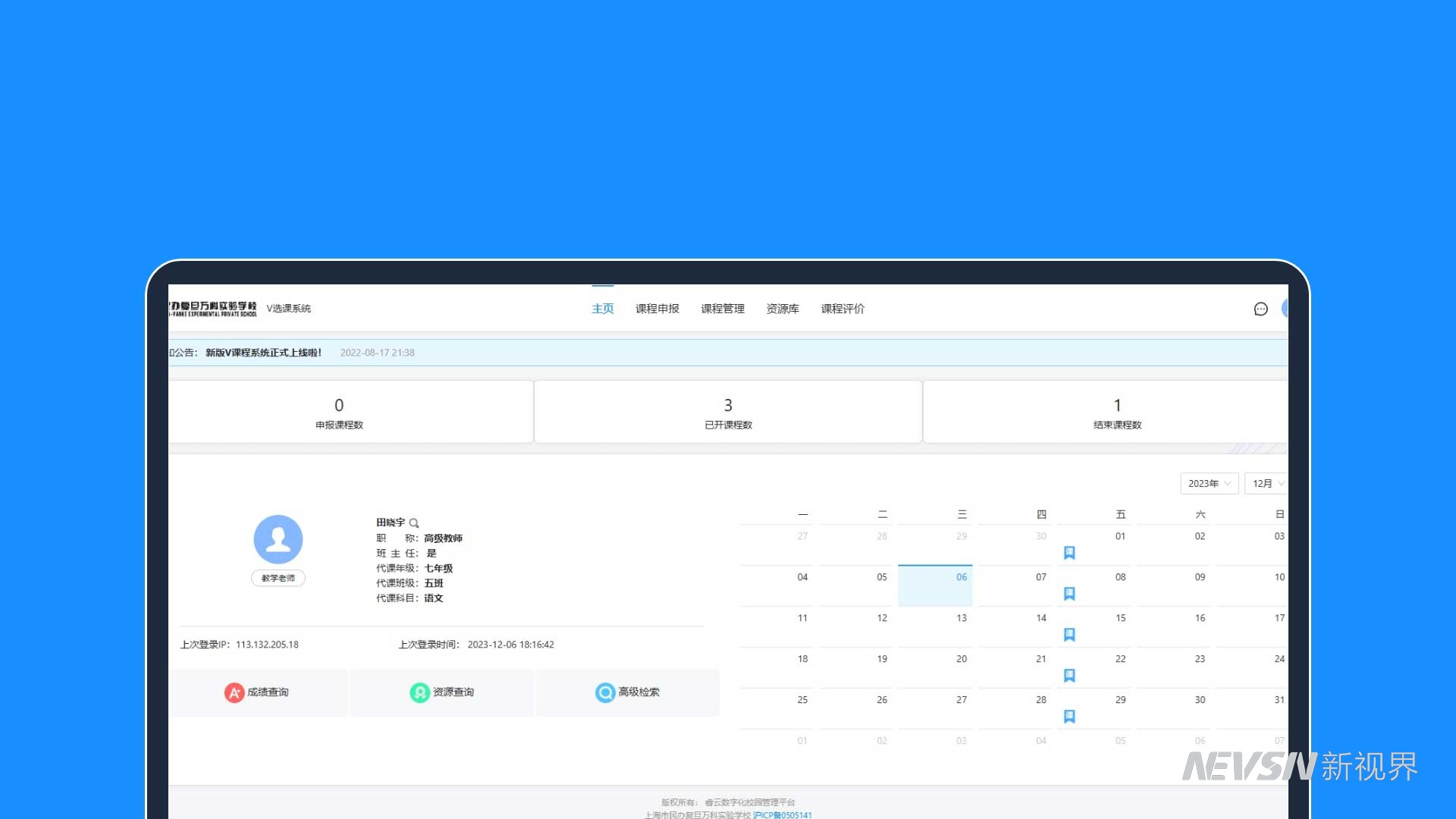Click the course bookmark icon under date 14
The width and height of the screenshot is (1456, 819).
point(1069,635)
